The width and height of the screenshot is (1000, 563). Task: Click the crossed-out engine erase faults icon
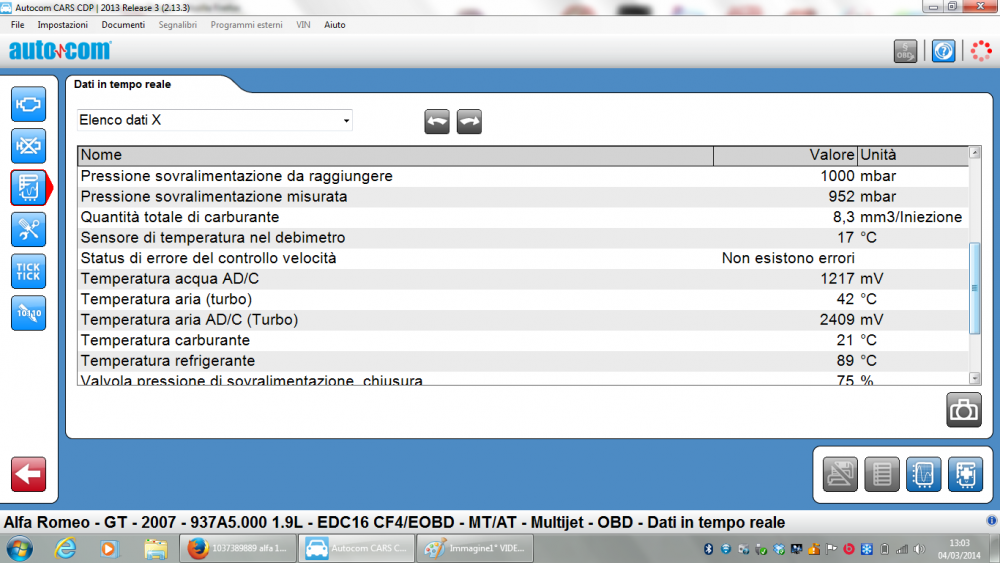(28, 146)
